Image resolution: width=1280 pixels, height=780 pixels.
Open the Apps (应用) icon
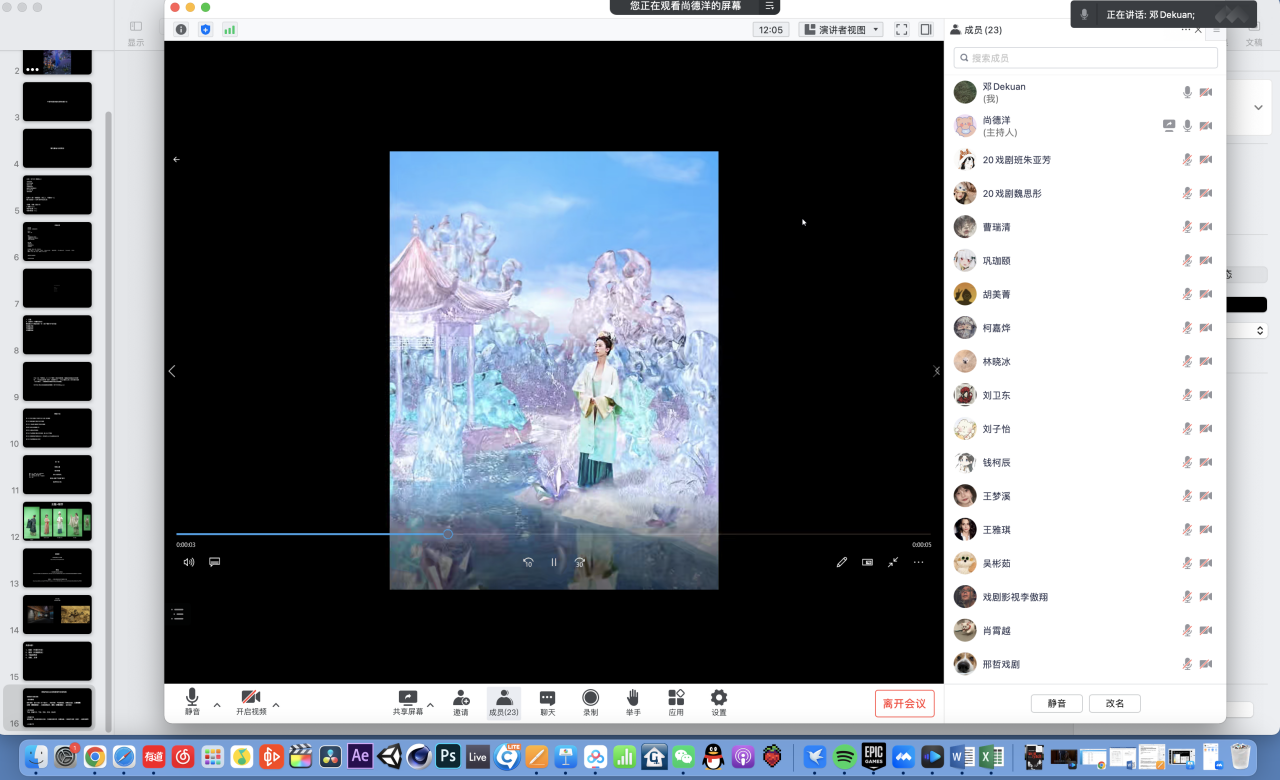[x=676, y=702]
